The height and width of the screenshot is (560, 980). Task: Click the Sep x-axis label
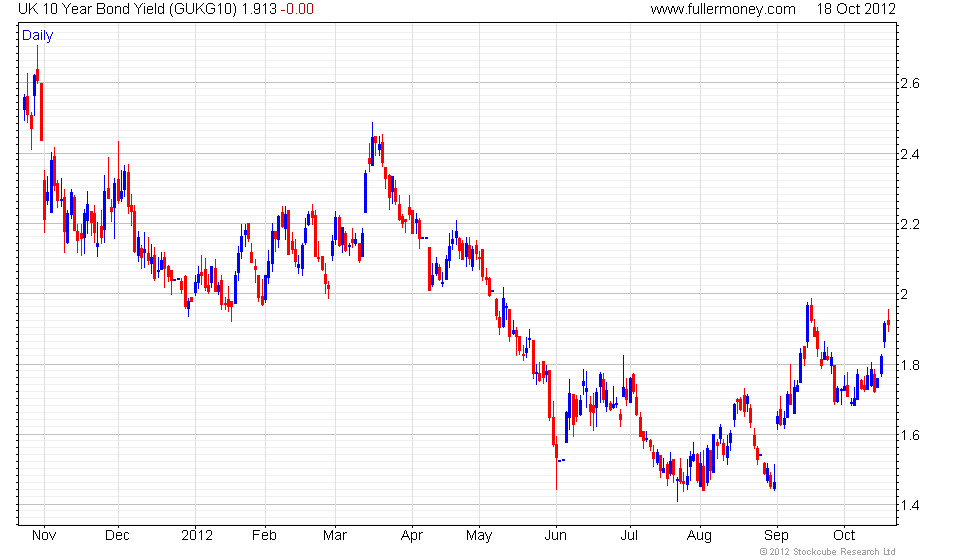coord(776,536)
